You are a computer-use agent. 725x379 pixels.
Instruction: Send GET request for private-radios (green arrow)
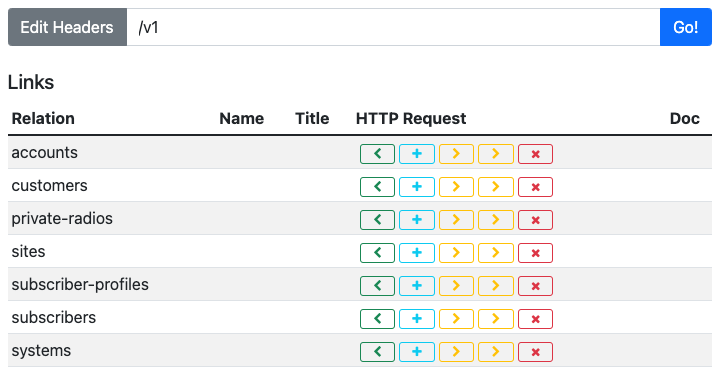[x=377, y=220]
